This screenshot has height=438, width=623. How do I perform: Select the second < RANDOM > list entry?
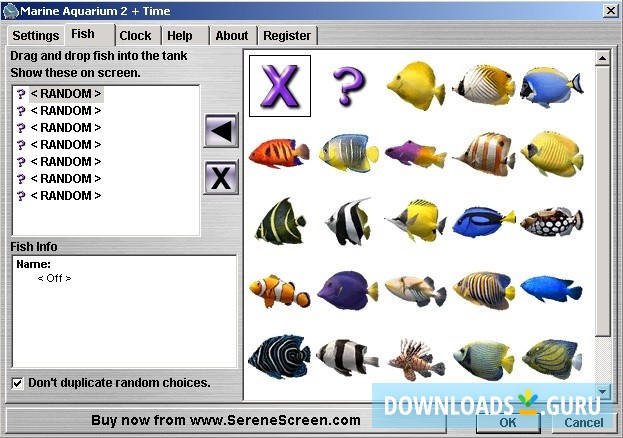click(x=66, y=110)
